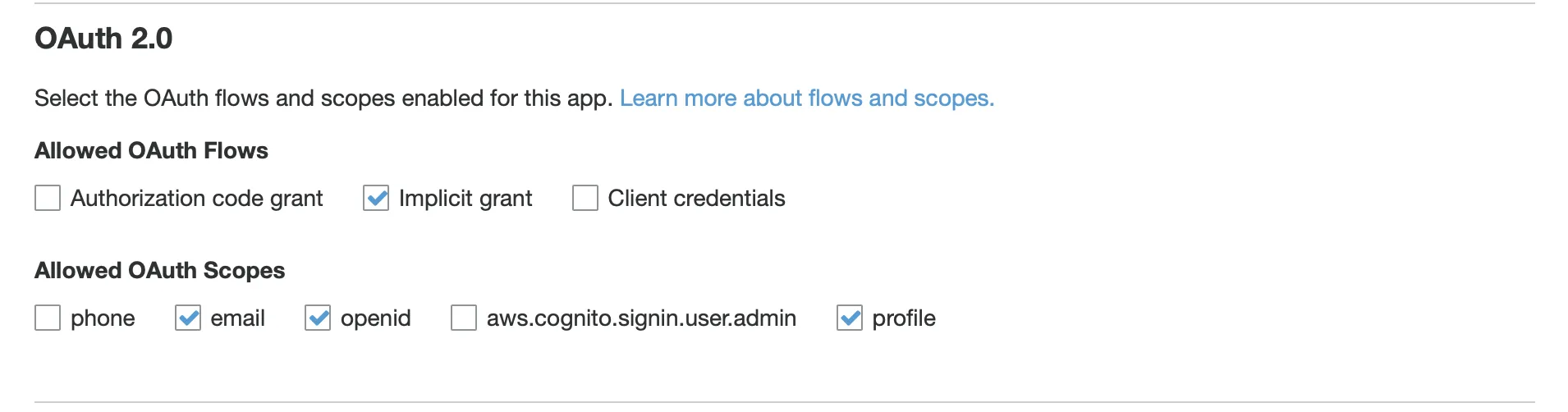The width and height of the screenshot is (1568, 412).
Task: Click the OAuth 2.0 section heading
Action: [x=103, y=39]
